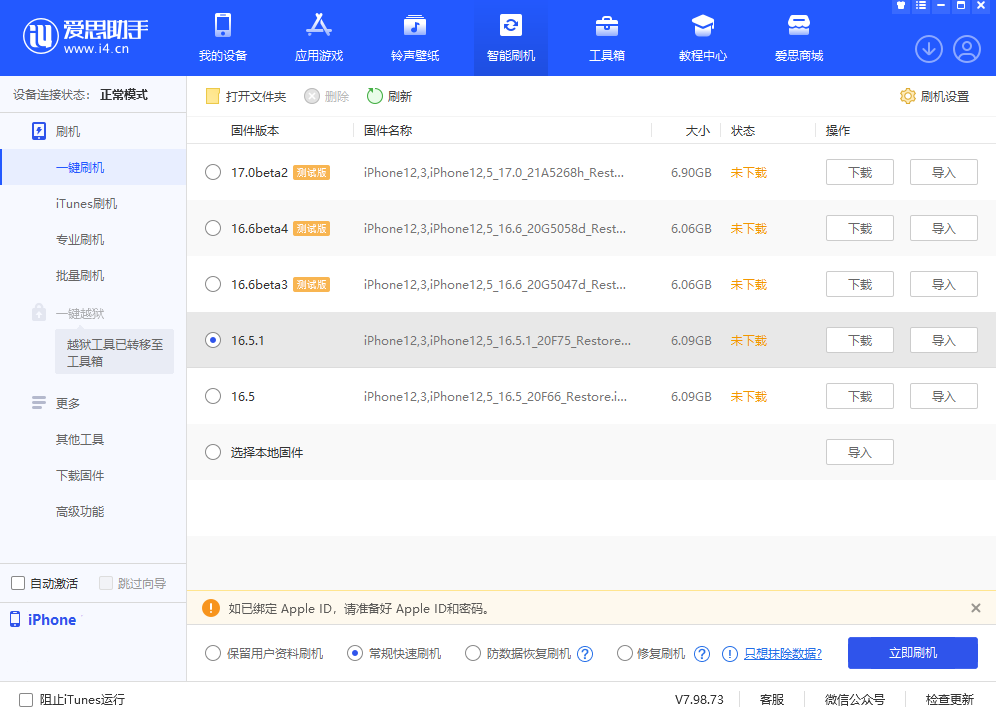This screenshot has width=996, height=716.
Task: Select 保留用户资料刷机 flash mode
Action: (x=211, y=653)
